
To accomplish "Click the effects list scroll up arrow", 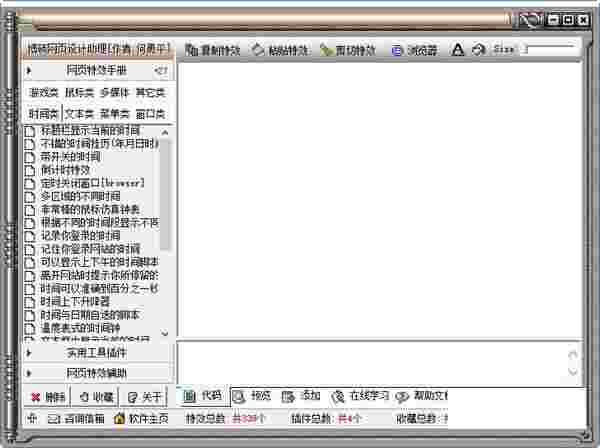I will [x=165, y=132].
